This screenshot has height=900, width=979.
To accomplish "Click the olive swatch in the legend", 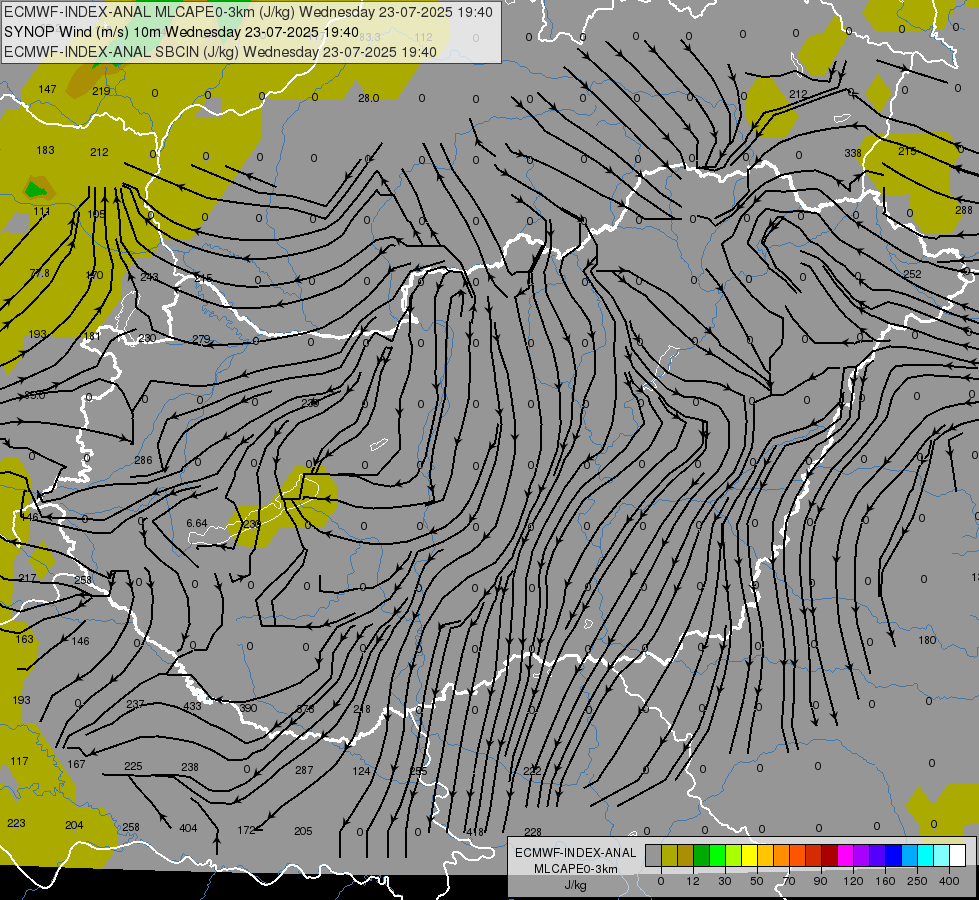I will 670,855.
